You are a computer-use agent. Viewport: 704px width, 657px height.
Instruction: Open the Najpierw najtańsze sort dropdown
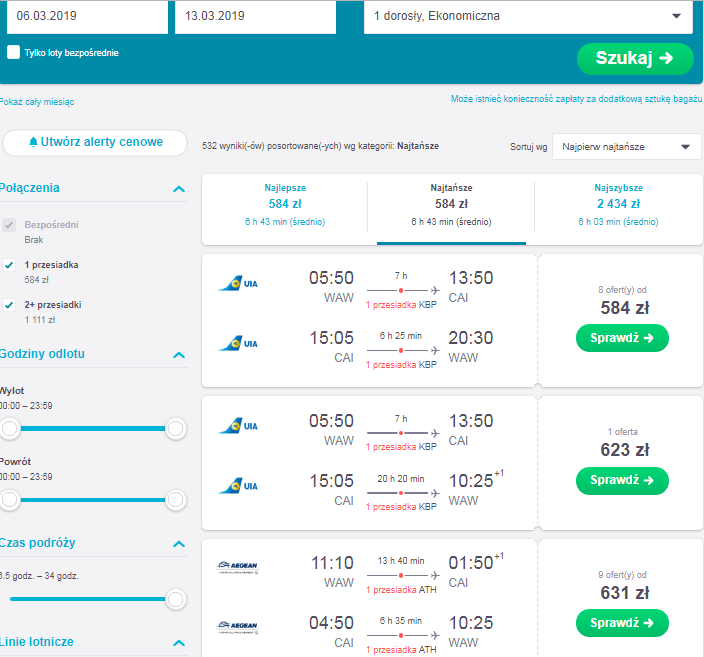coord(626,147)
